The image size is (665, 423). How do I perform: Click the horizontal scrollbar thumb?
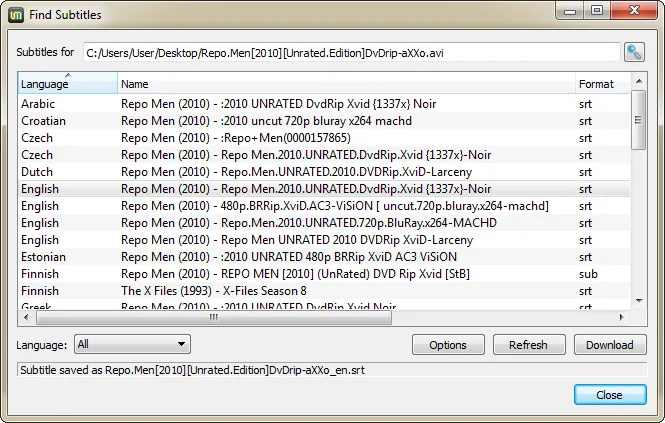(x=214, y=317)
